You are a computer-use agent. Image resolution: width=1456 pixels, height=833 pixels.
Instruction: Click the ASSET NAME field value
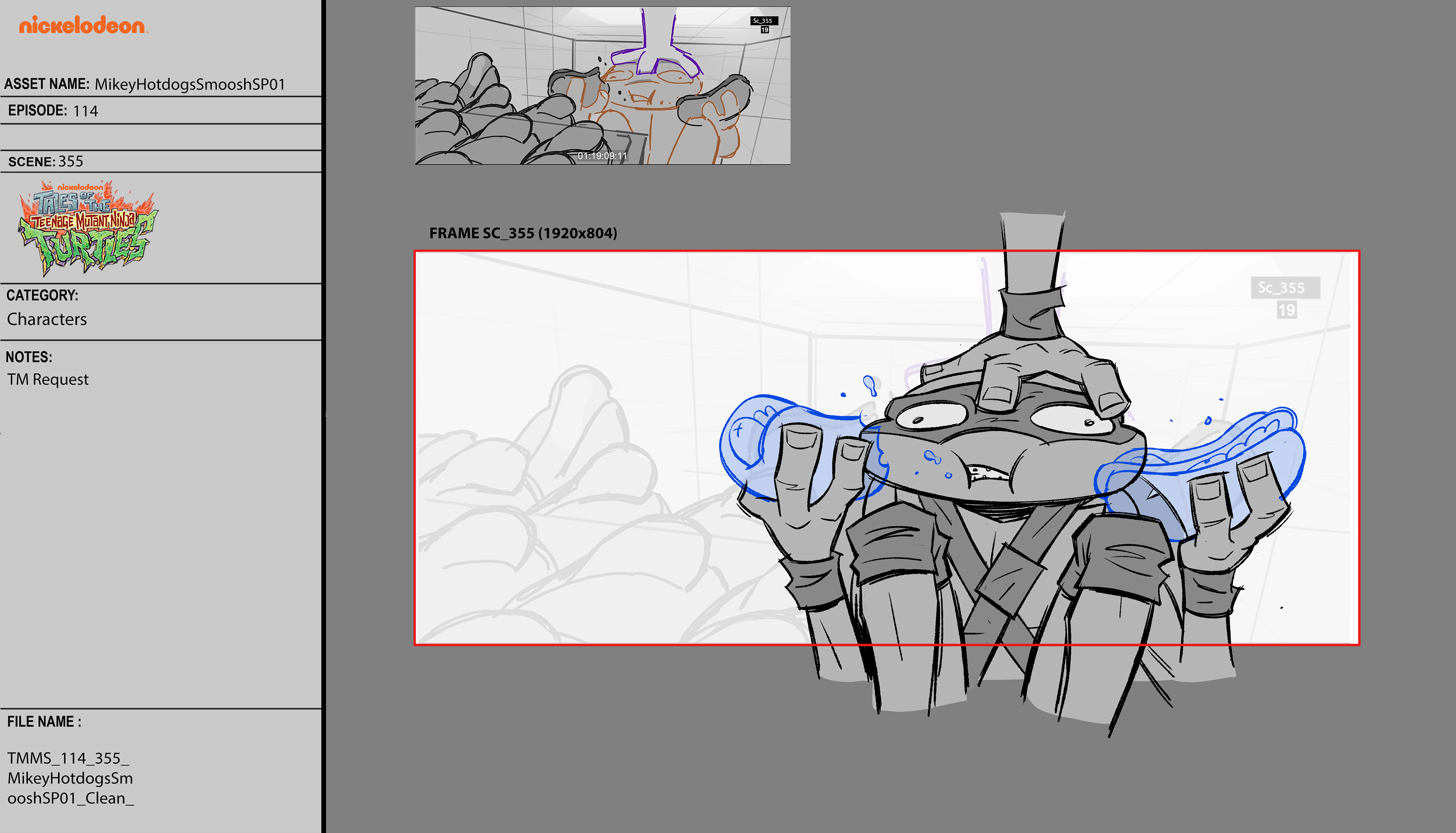pyautogui.click(x=189, y=84)
